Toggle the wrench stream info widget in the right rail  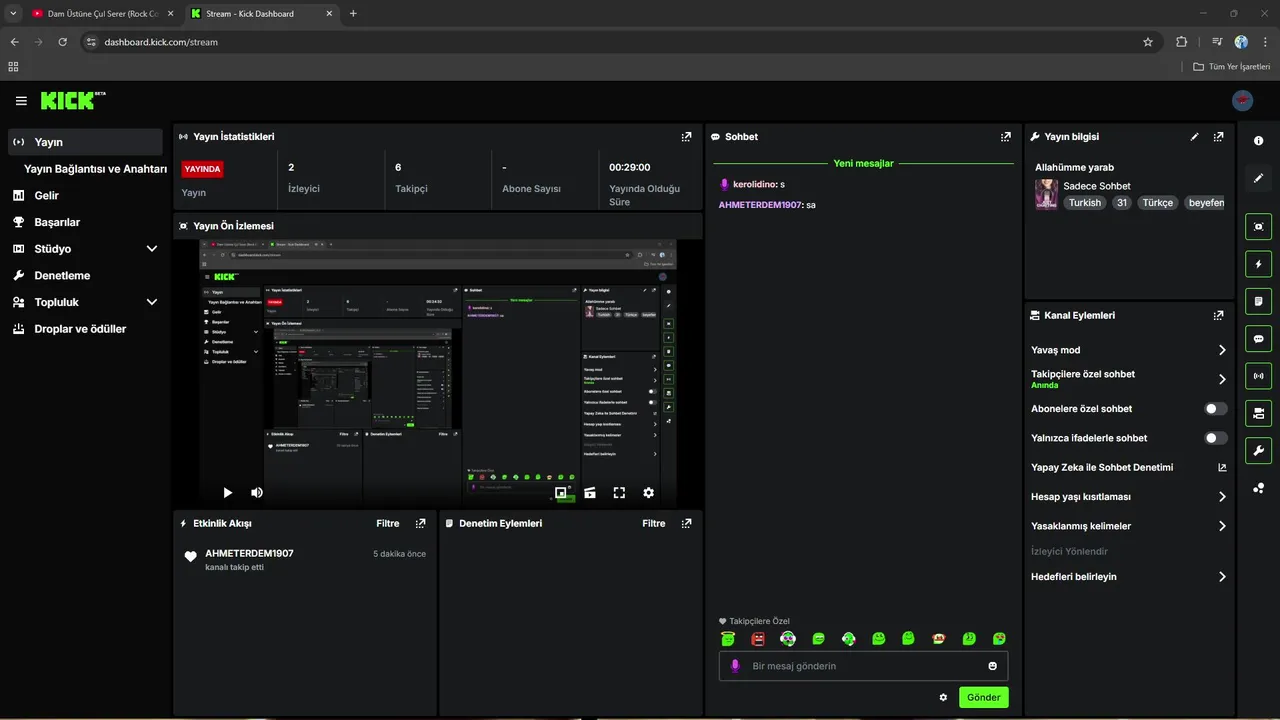tap(1259, 450)
